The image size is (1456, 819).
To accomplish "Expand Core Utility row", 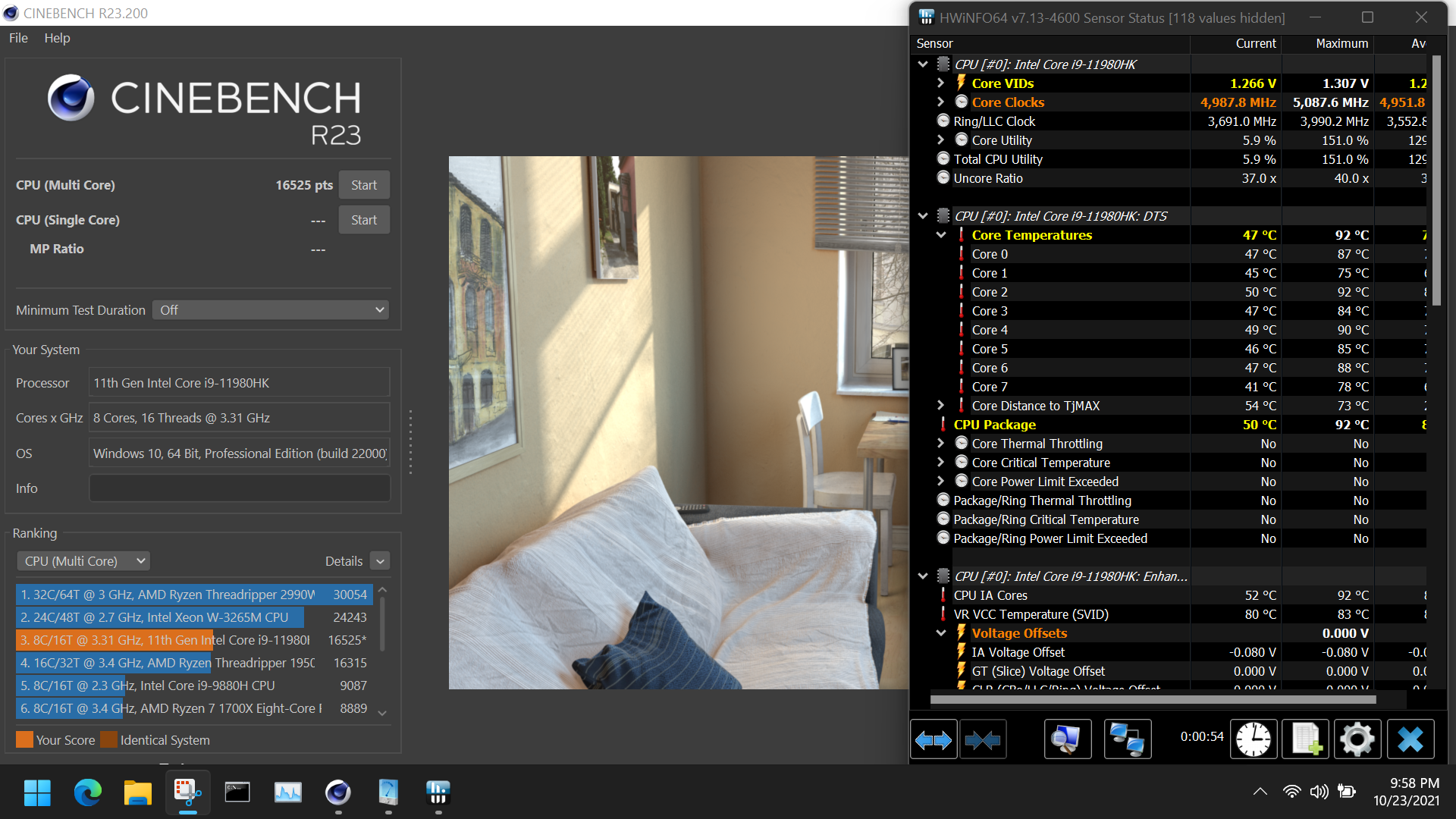I will tap(941, 140).
